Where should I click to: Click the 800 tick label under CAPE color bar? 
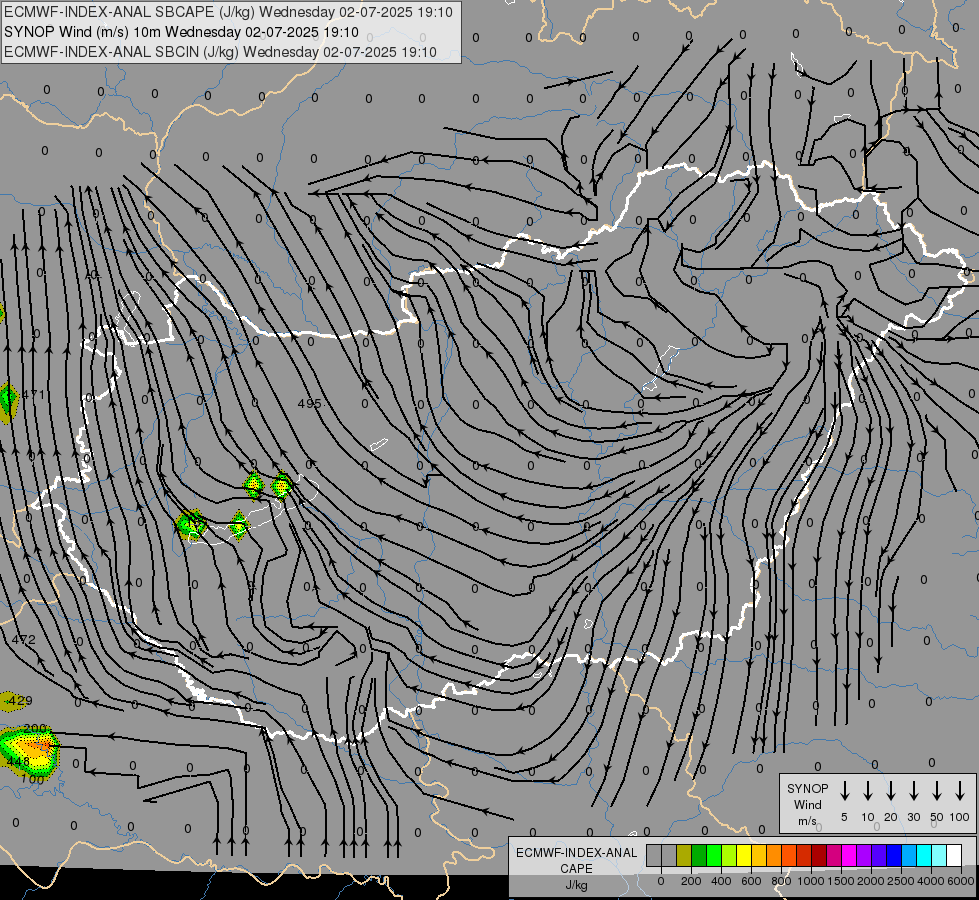[781, 881]
